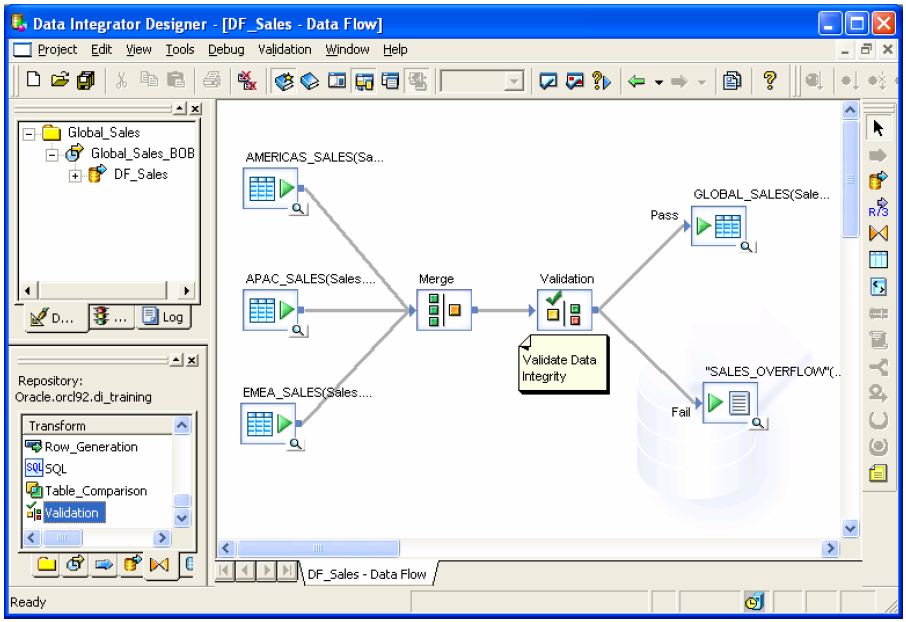Select the Merge transform node

point(444,310)
